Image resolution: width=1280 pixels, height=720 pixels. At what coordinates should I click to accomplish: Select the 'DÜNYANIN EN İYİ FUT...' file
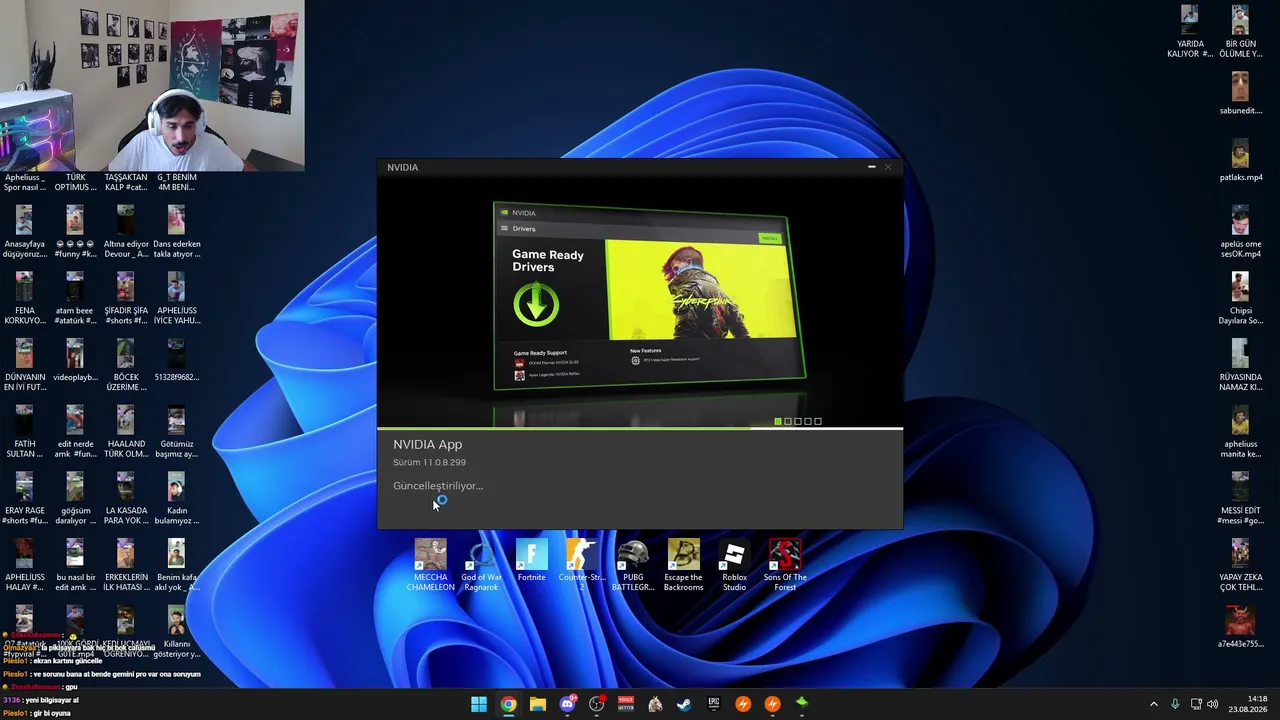24,365
